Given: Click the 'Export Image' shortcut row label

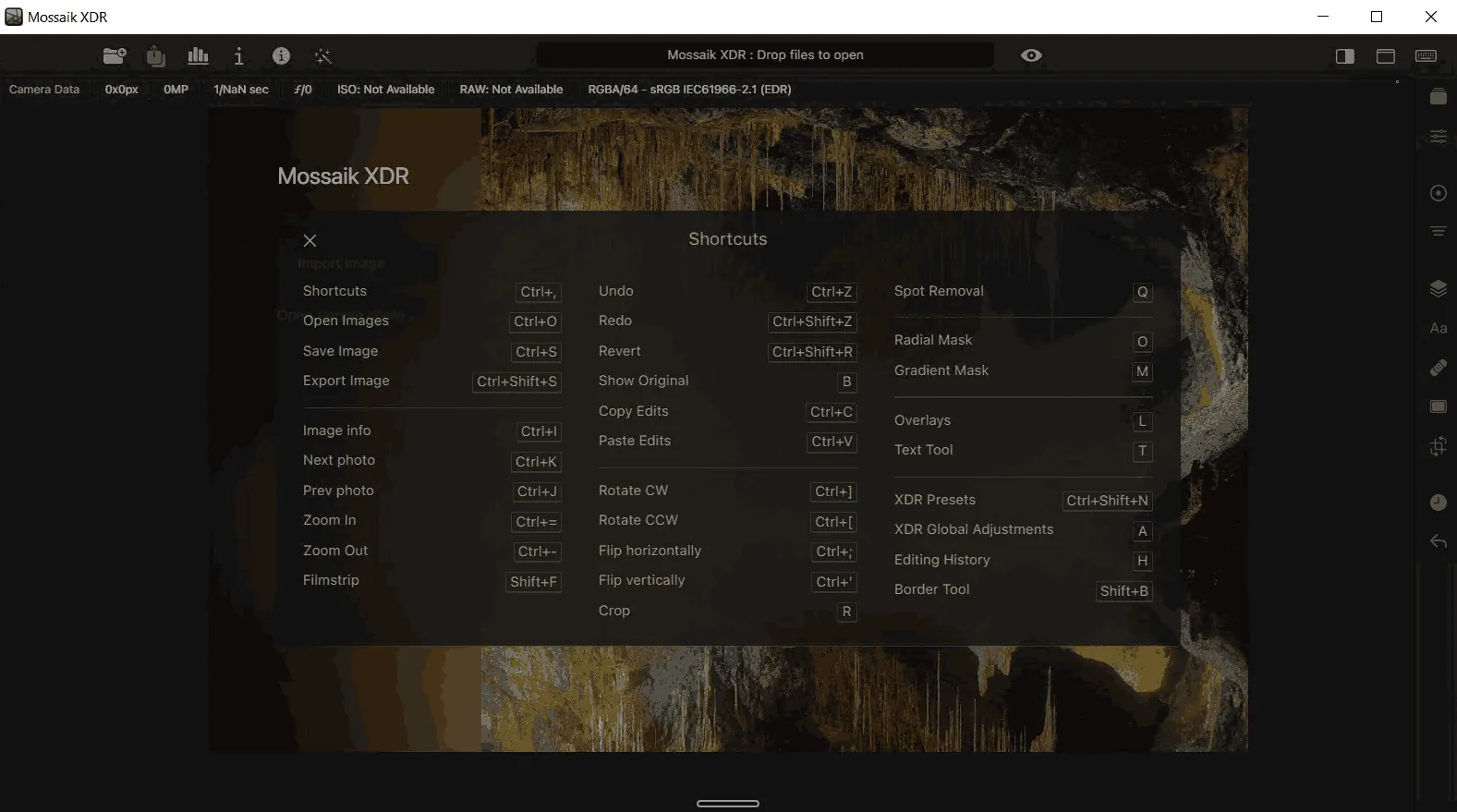Looking at the screenshot, I should [x=346, y=381].
